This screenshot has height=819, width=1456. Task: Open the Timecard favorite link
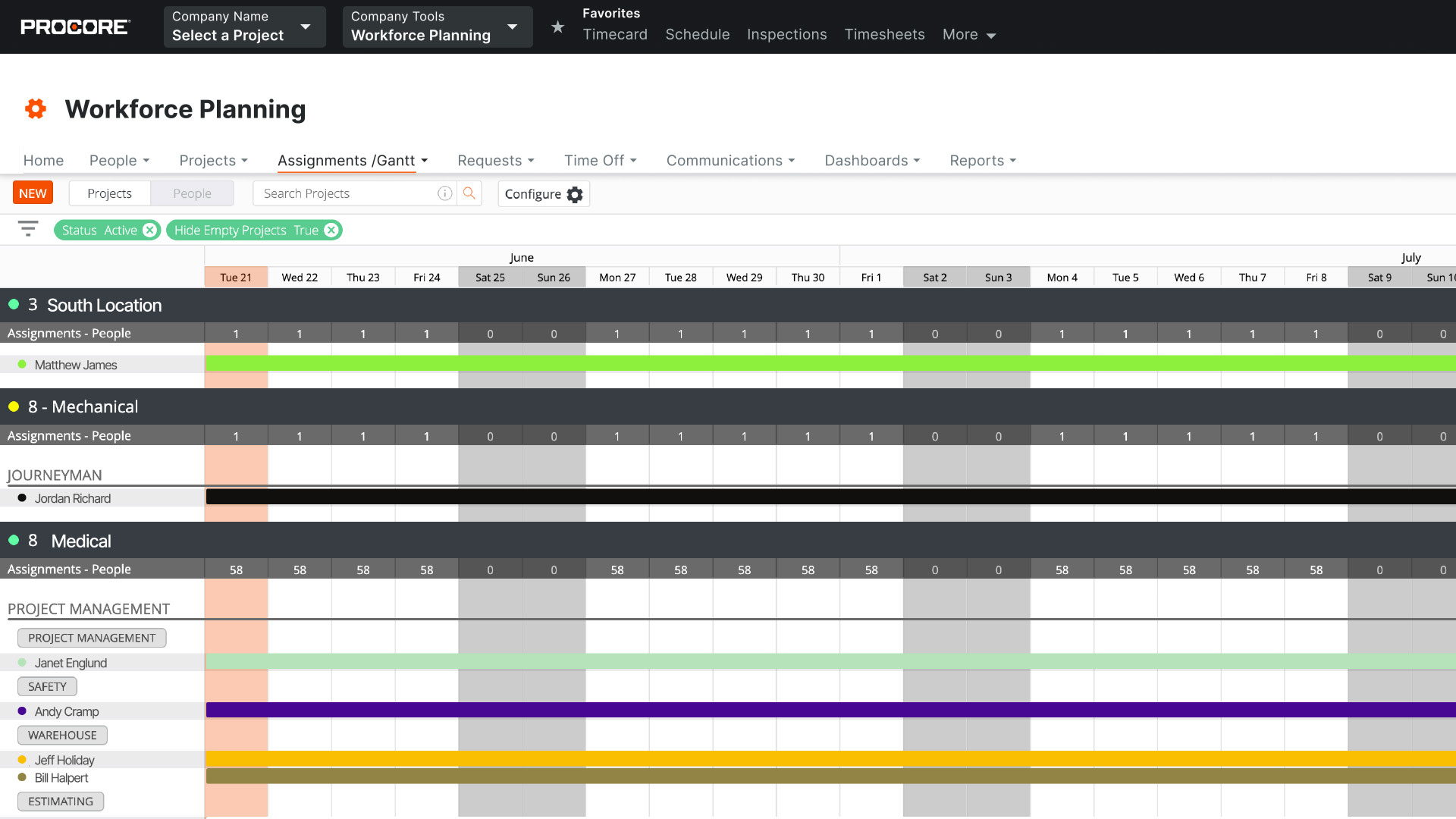click(615, 35)
